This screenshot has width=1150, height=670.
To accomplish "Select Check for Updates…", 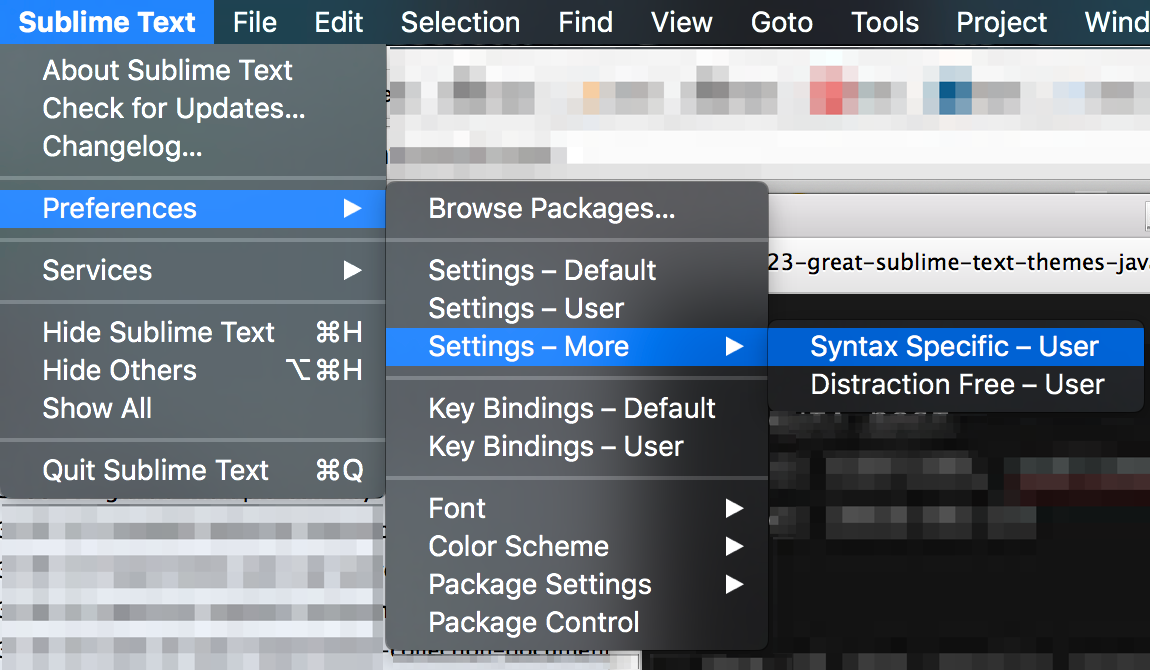I will [x=193, y=108].
